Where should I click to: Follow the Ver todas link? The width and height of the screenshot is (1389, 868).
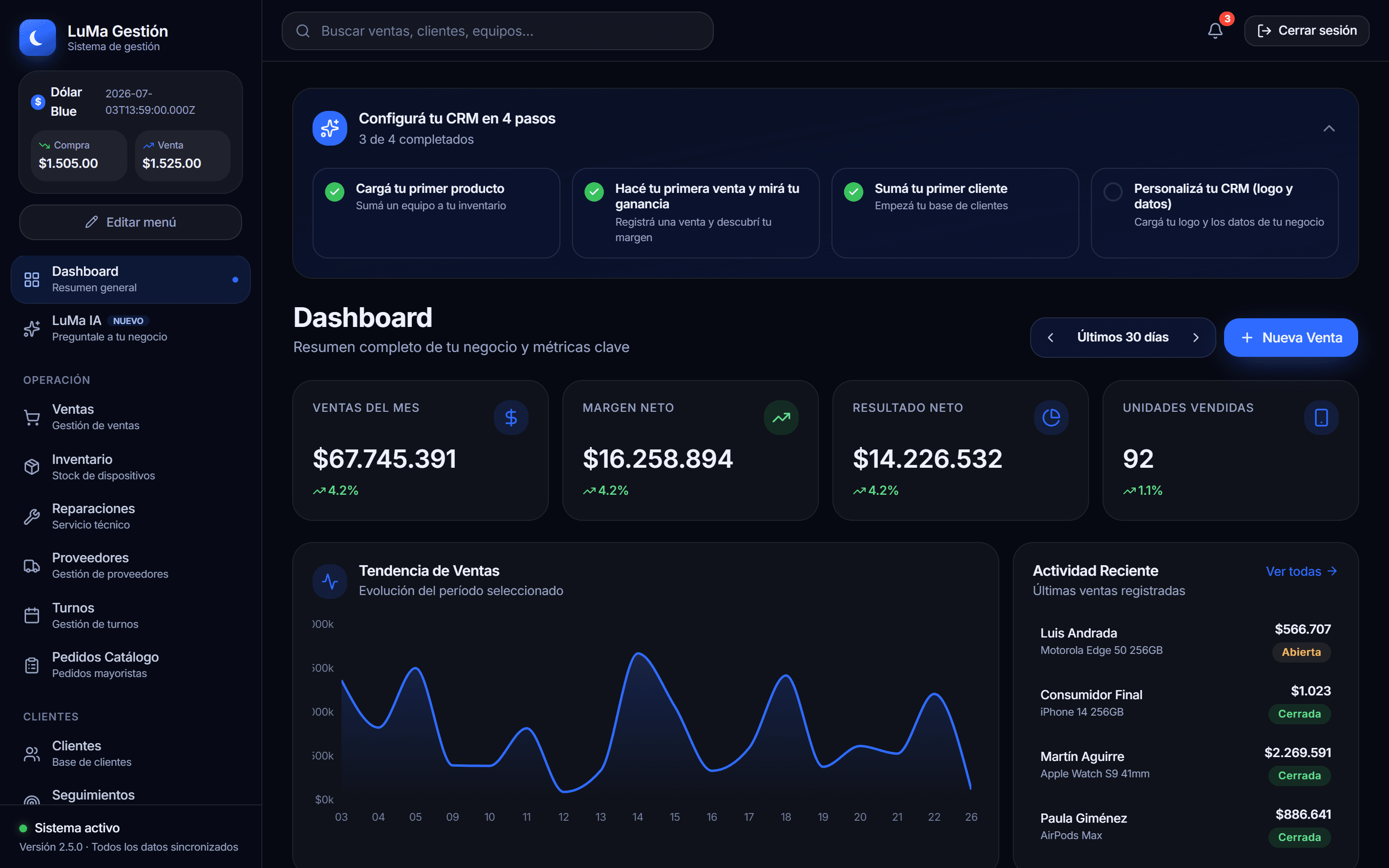[x=1301, y=571]
